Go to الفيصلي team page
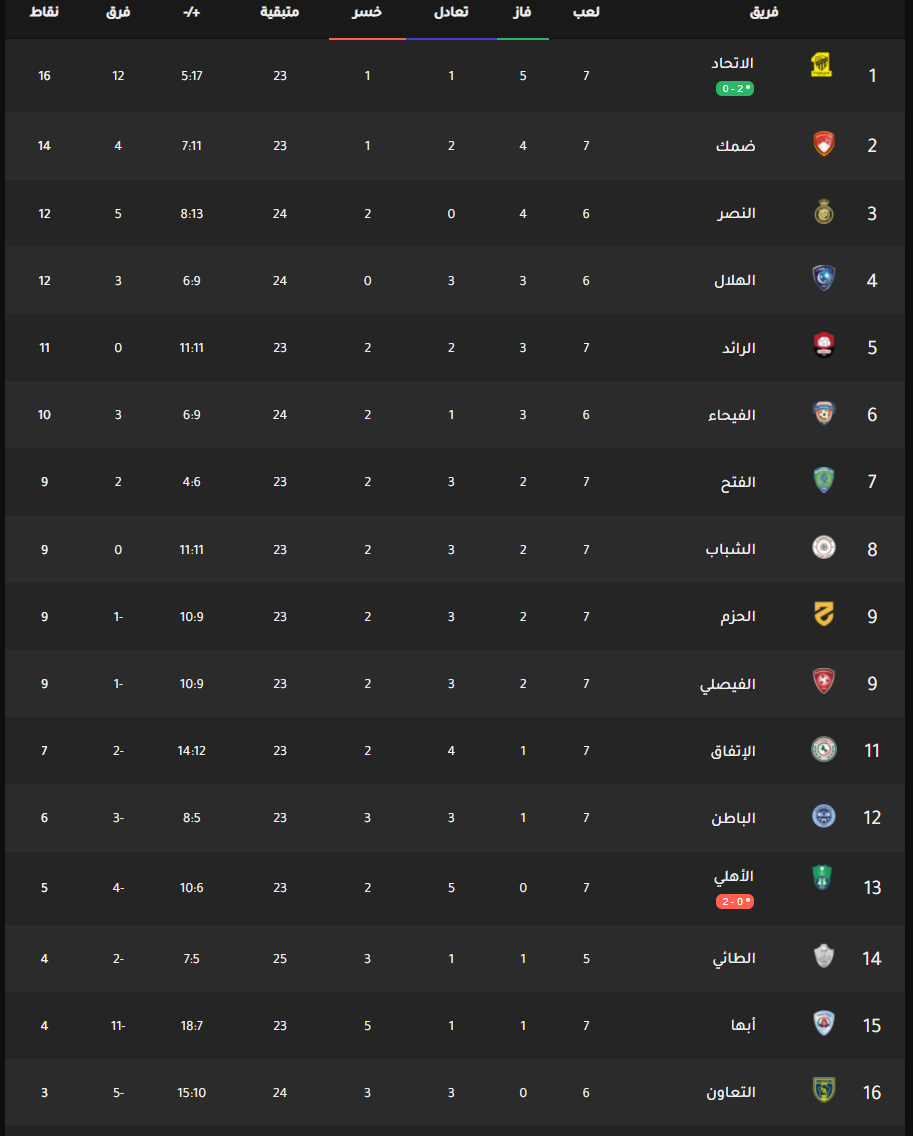This screenshot has width=913, height=1136. (728, 684)
